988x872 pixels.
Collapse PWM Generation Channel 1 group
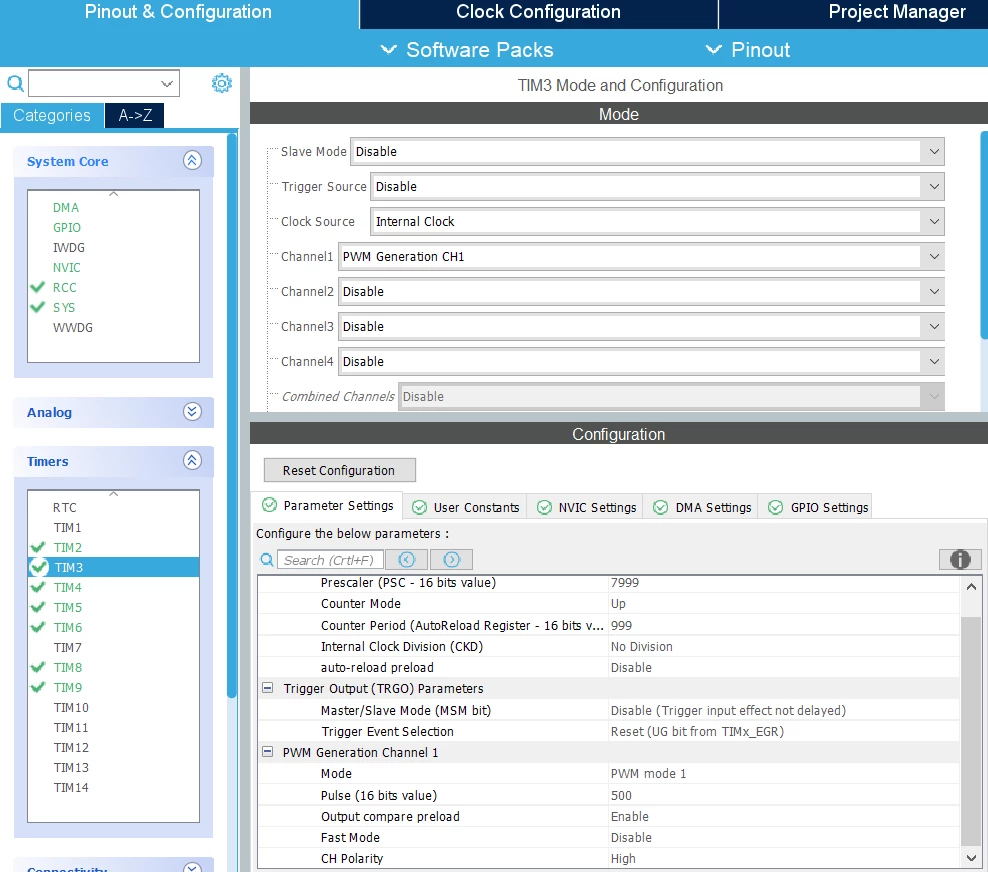pos(268,752)
